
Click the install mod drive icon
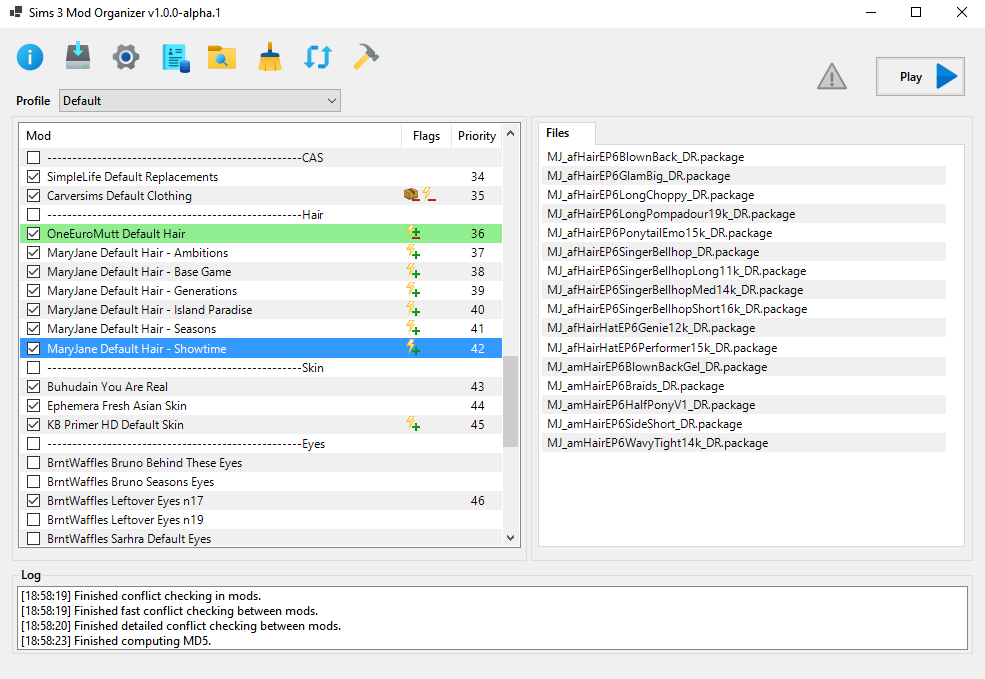point(78,57)
